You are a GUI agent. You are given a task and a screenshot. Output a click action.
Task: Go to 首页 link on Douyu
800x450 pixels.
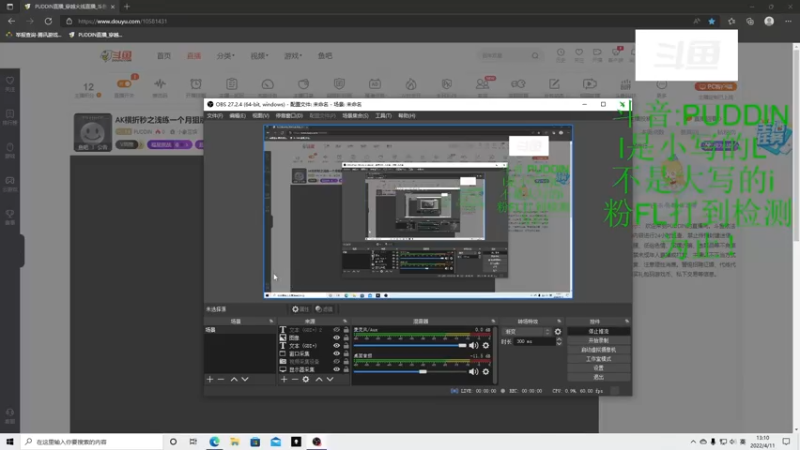164,56
